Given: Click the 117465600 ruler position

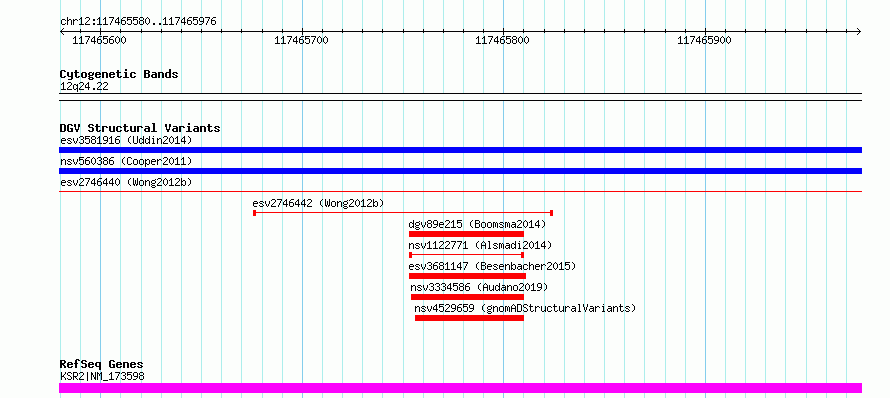Looking at the screenshot, I should 100,40.
